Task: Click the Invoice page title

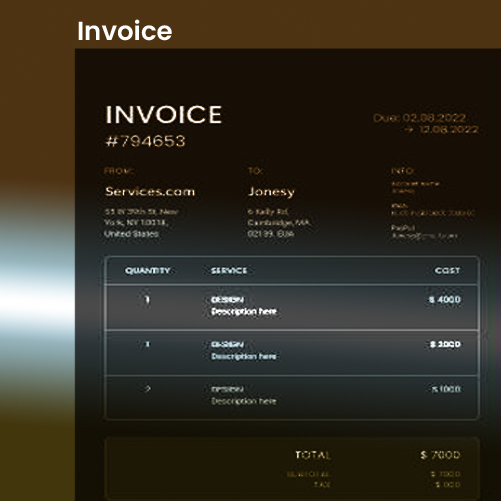Action: point(125,31)
